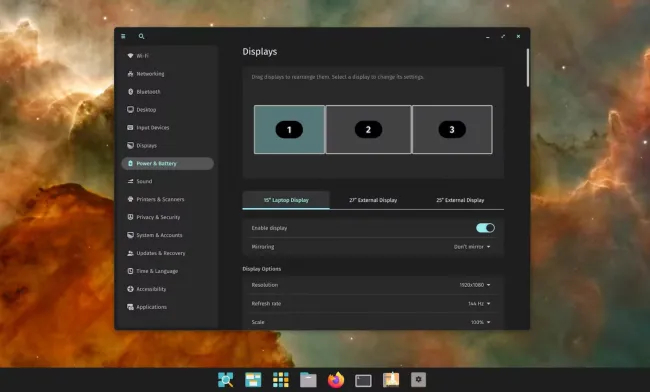Open the Resolution dropdown showing 1920x1080
650x392 pixels.
[x=475, y=285]
